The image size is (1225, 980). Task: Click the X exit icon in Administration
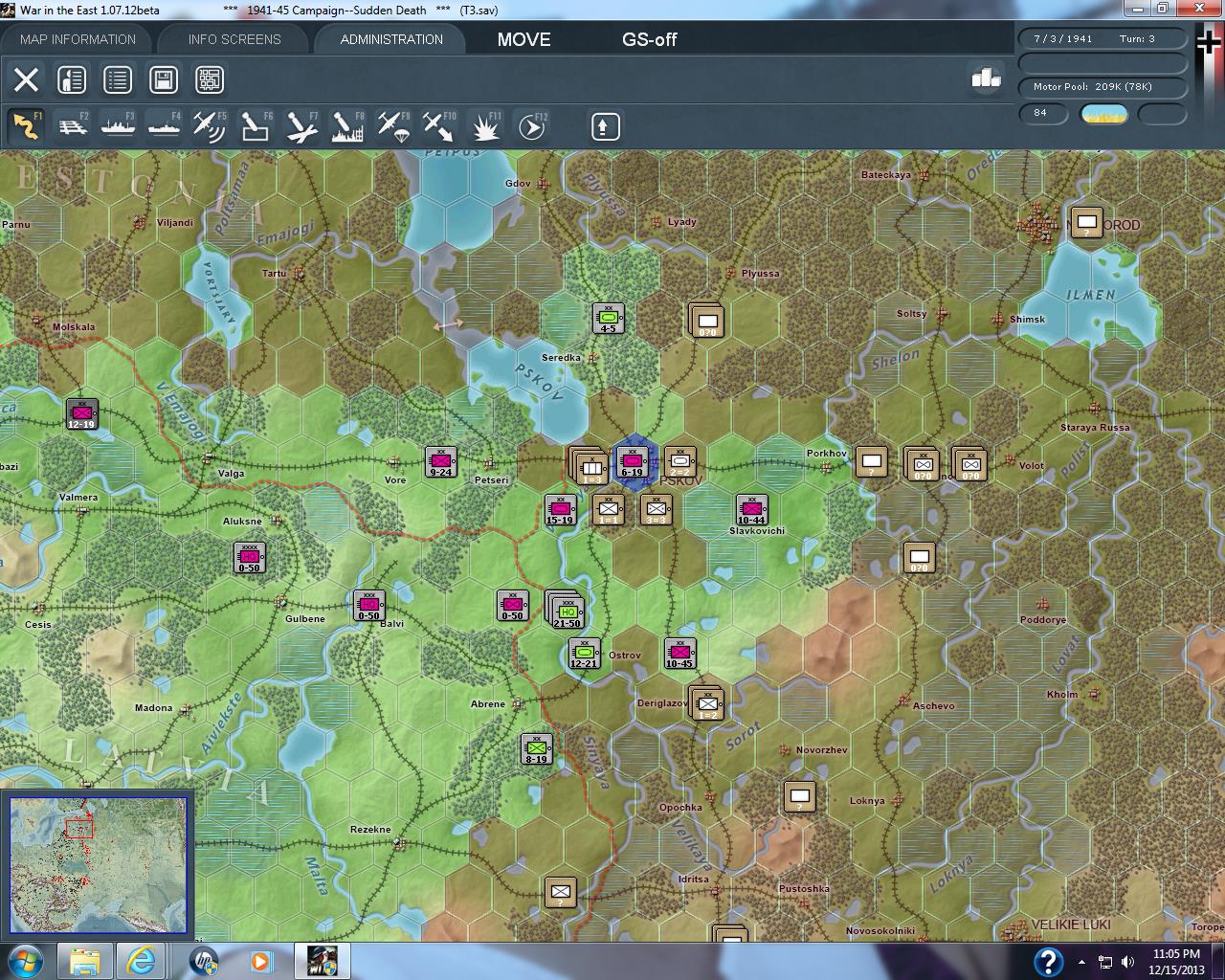pyautogui.click(x=26, y=79)
